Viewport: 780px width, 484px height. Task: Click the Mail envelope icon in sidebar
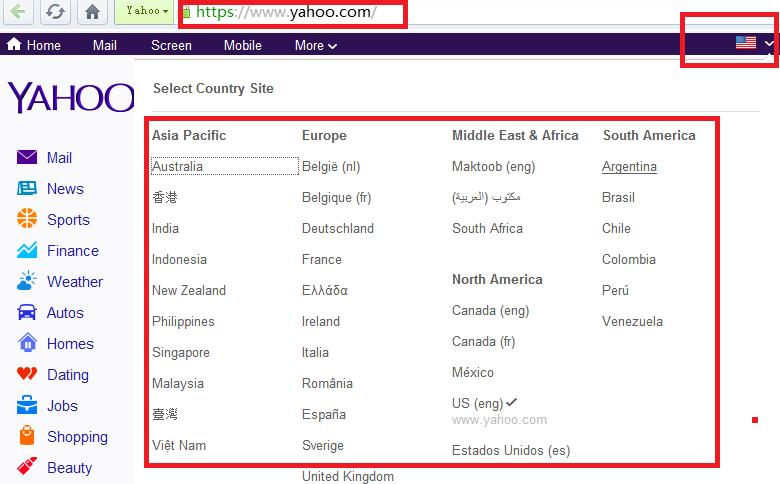(x=27, y=157)
